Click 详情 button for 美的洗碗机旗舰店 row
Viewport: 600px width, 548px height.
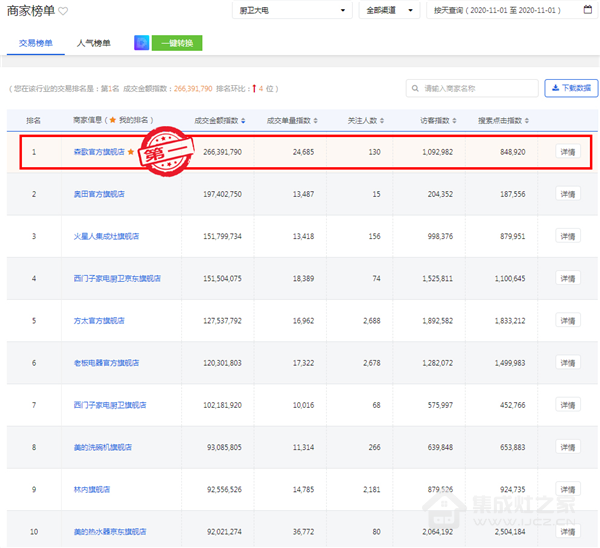click(568, 447)
